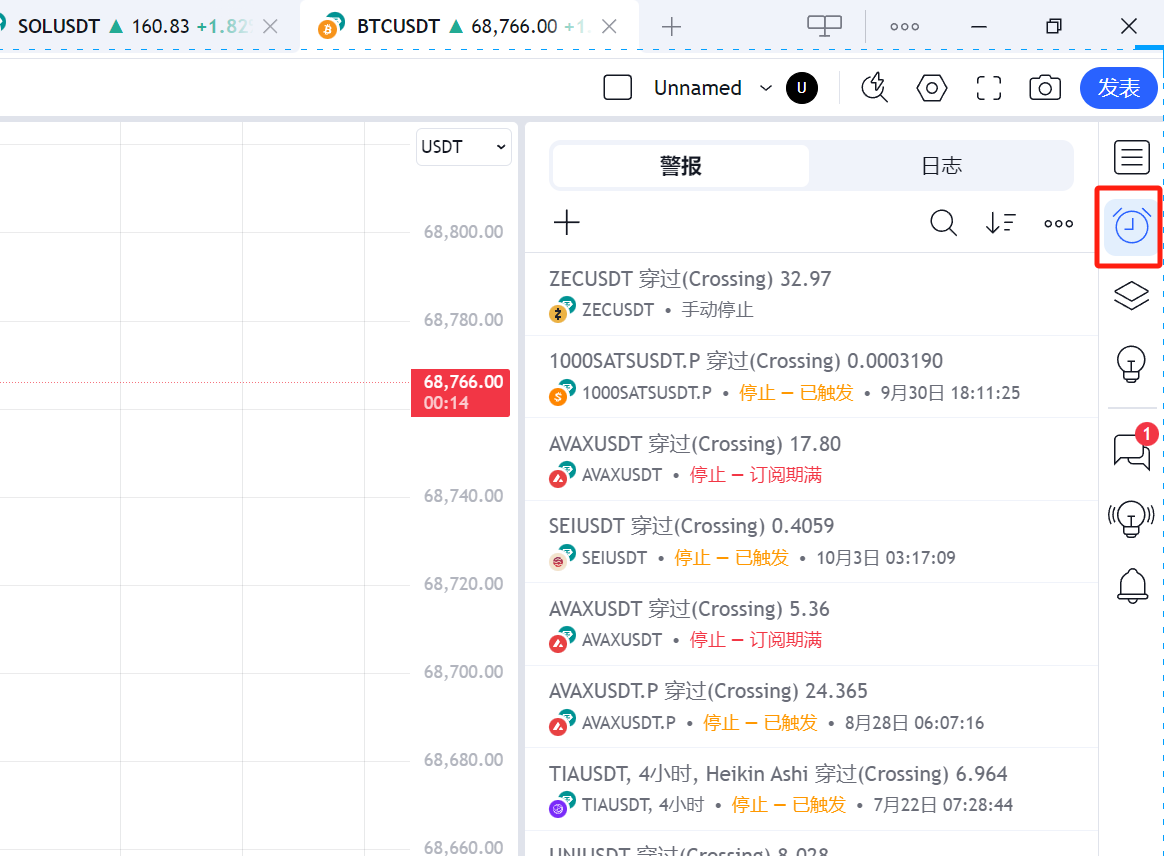The height and width of the screenshot is (856, 1164).
Task: Open the USDT currency dropdown
Action: 463,147
